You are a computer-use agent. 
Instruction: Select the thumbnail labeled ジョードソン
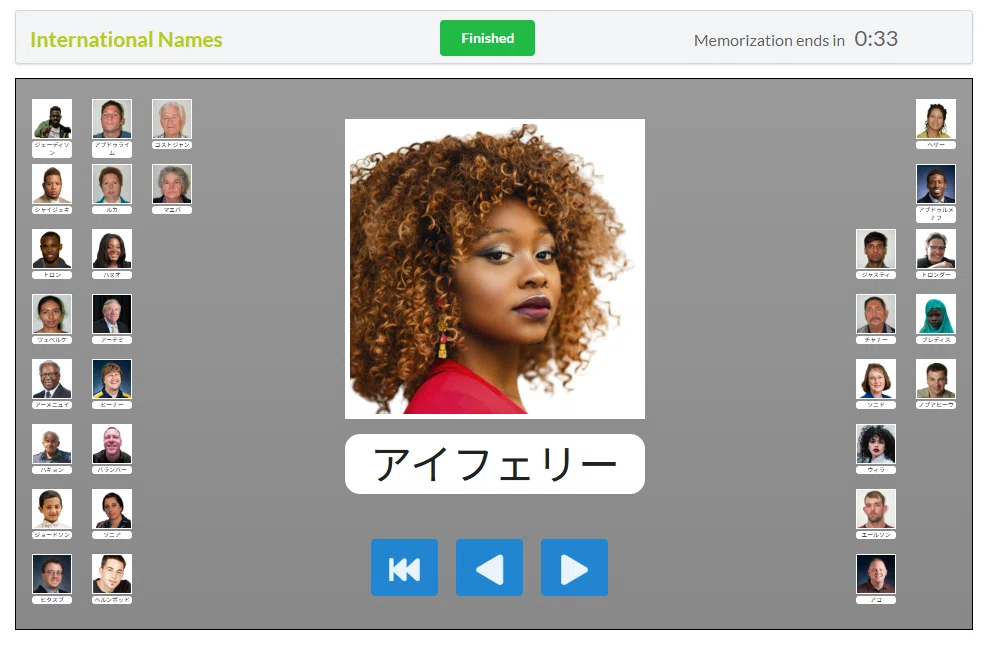point(52,509)
